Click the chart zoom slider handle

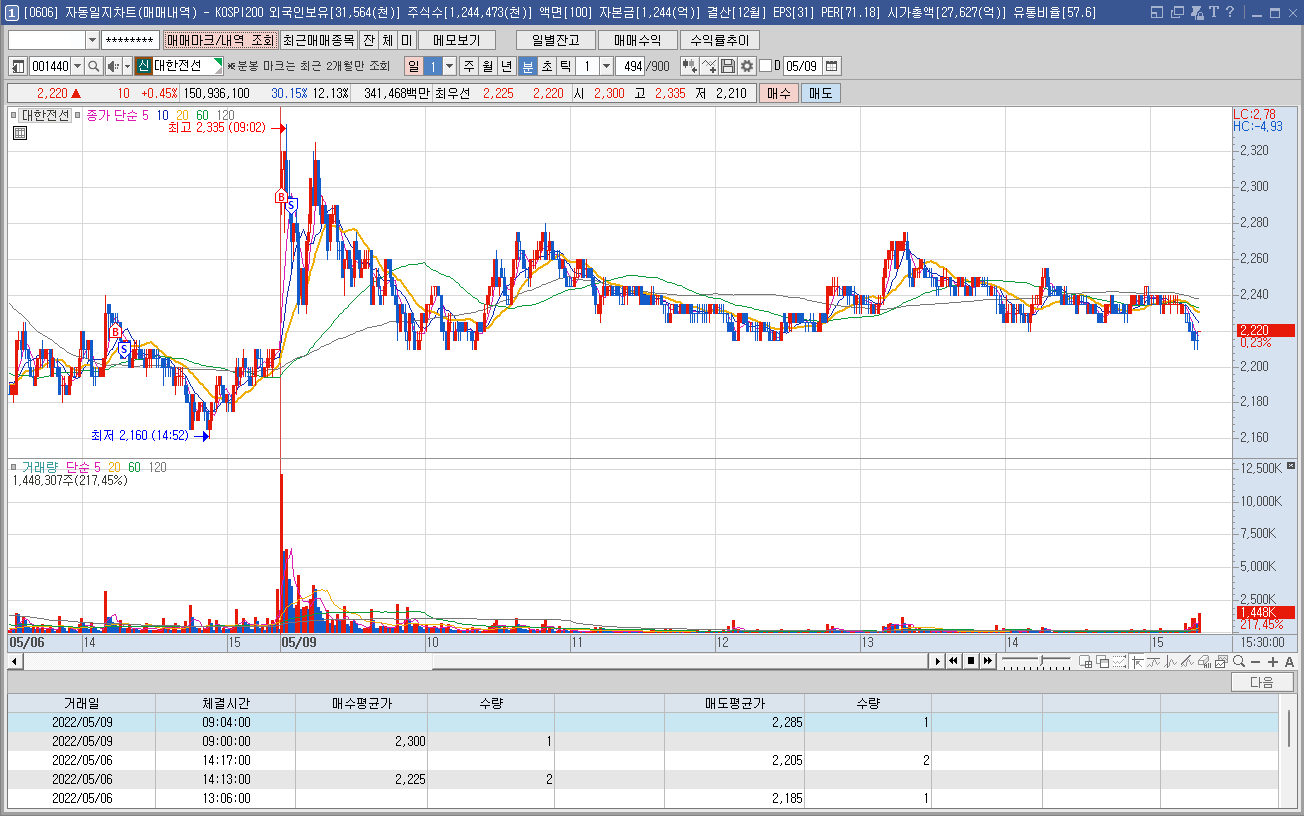click(1041, 661)
